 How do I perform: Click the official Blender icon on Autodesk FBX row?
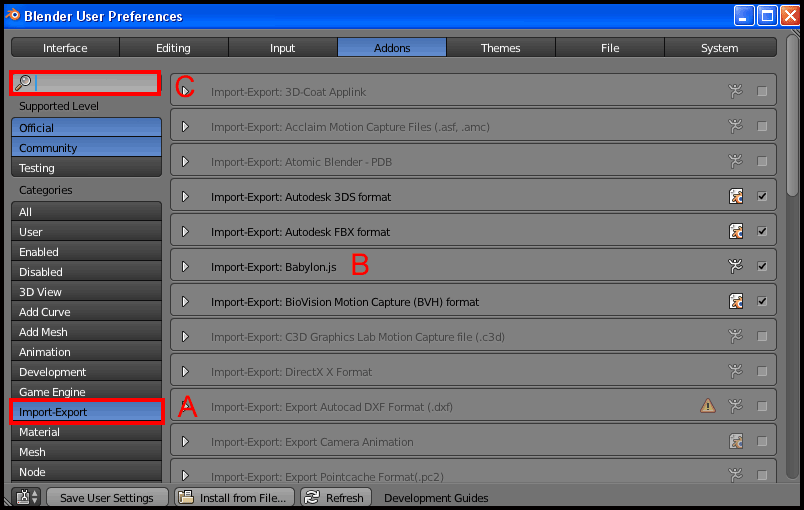pos(736,231)
